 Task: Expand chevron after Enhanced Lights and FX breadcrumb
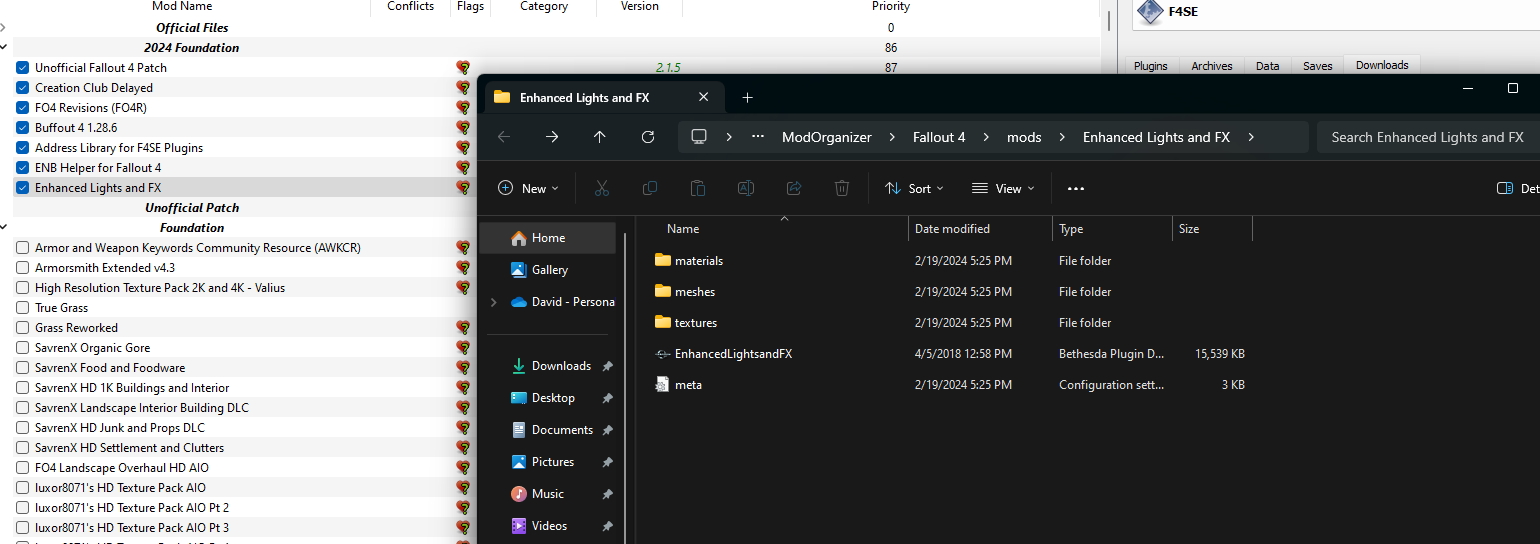coord(1251,137)
